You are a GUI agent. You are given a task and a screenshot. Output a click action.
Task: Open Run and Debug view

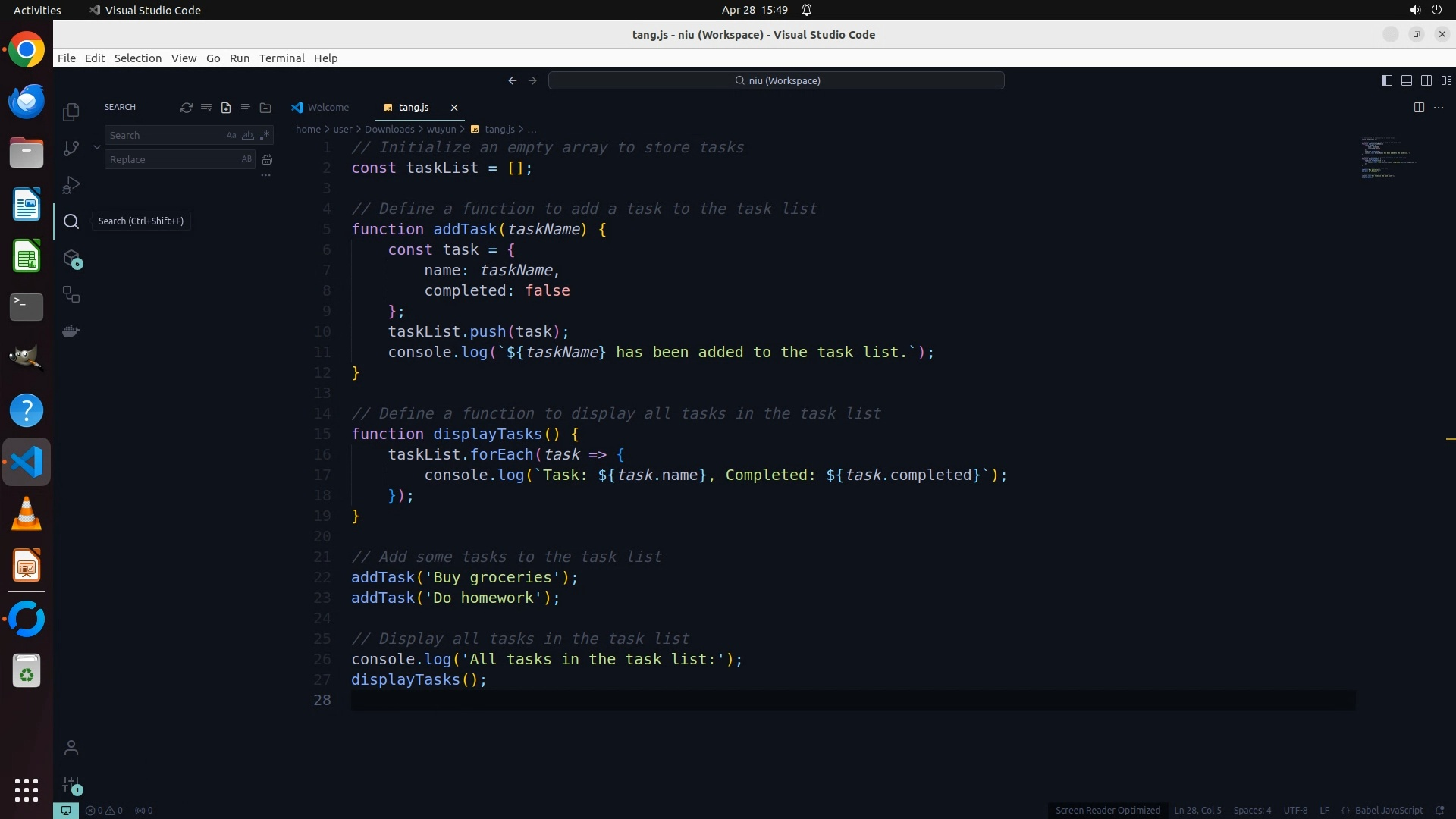(71, 185)
